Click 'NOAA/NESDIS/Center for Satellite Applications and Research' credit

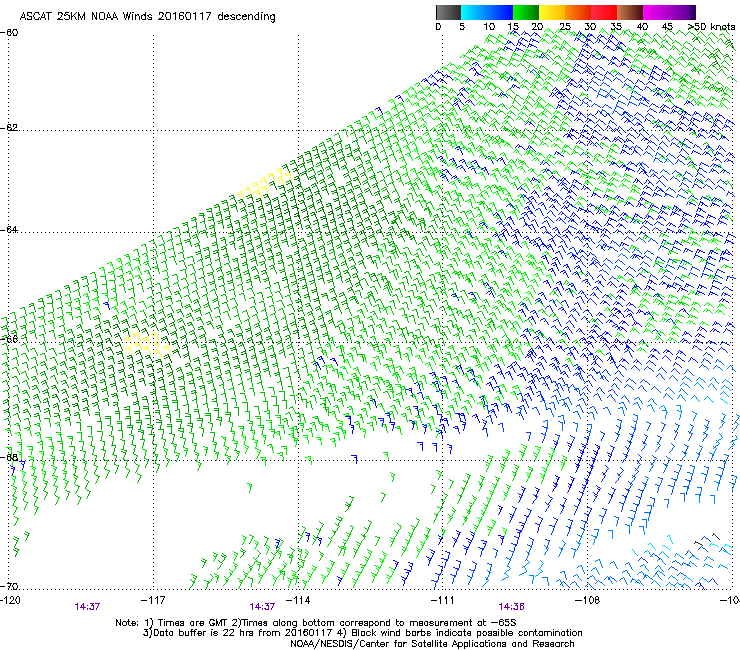click(x=432, y=644)
